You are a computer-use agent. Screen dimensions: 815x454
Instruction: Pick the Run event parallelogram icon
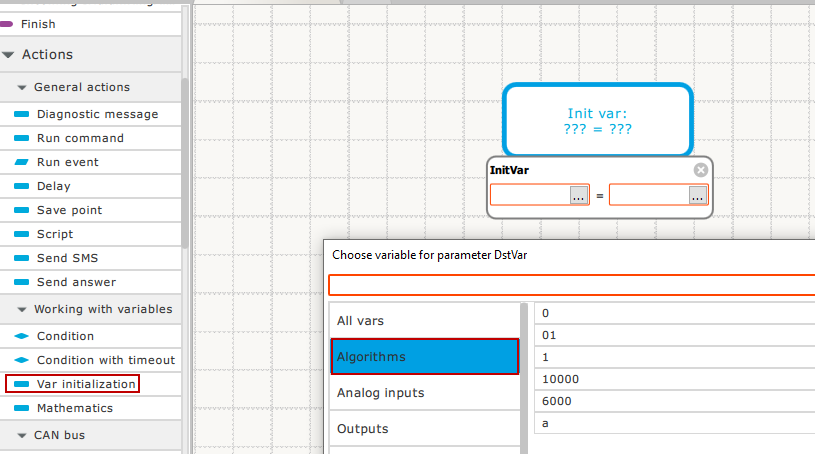coord(22,162)
